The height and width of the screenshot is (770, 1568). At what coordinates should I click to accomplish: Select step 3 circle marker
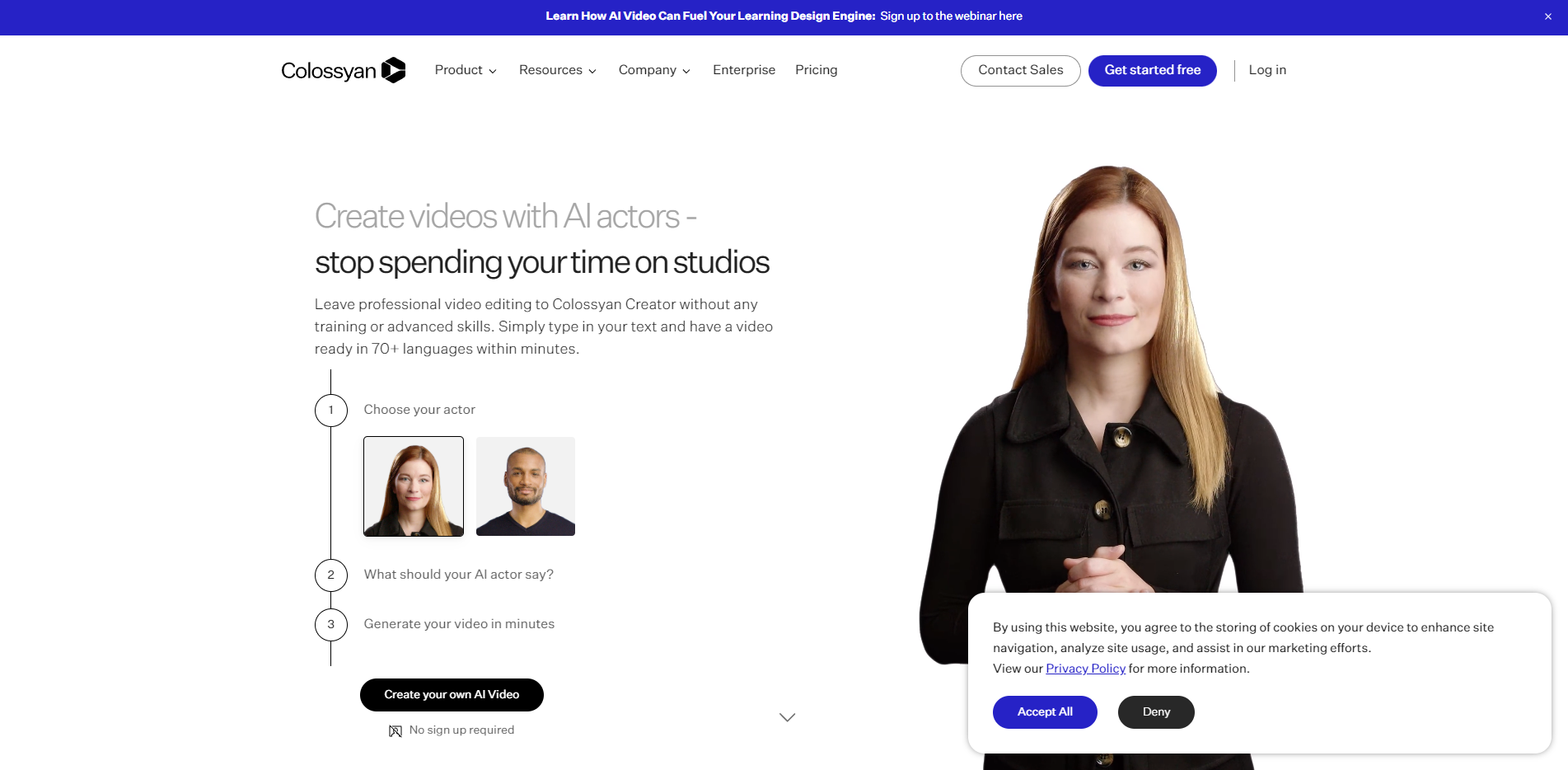coord(331,624)
